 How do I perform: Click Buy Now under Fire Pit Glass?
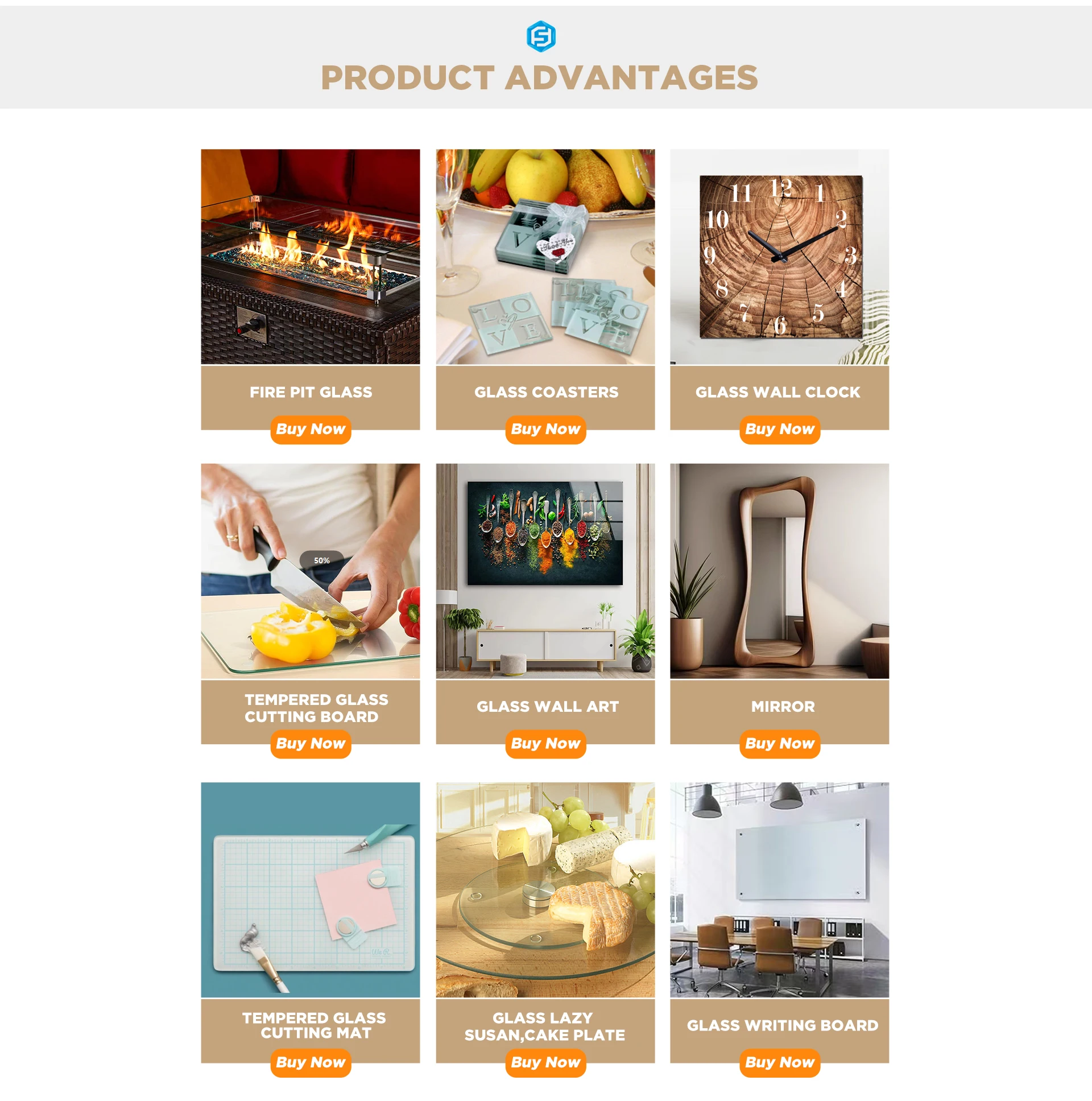pos(311,430)
